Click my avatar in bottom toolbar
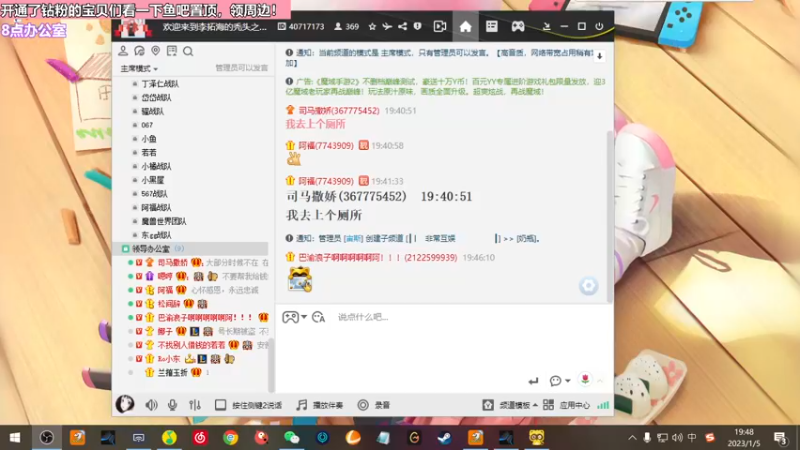This screenshot has height=450, width=800. [125, 404]
